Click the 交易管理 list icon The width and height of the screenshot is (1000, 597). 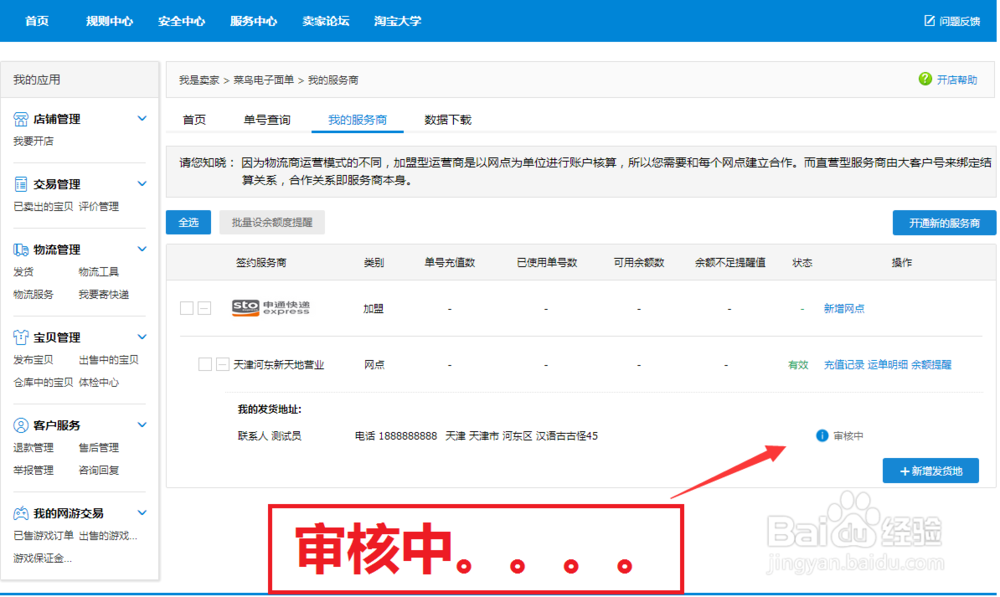(21, 184)
